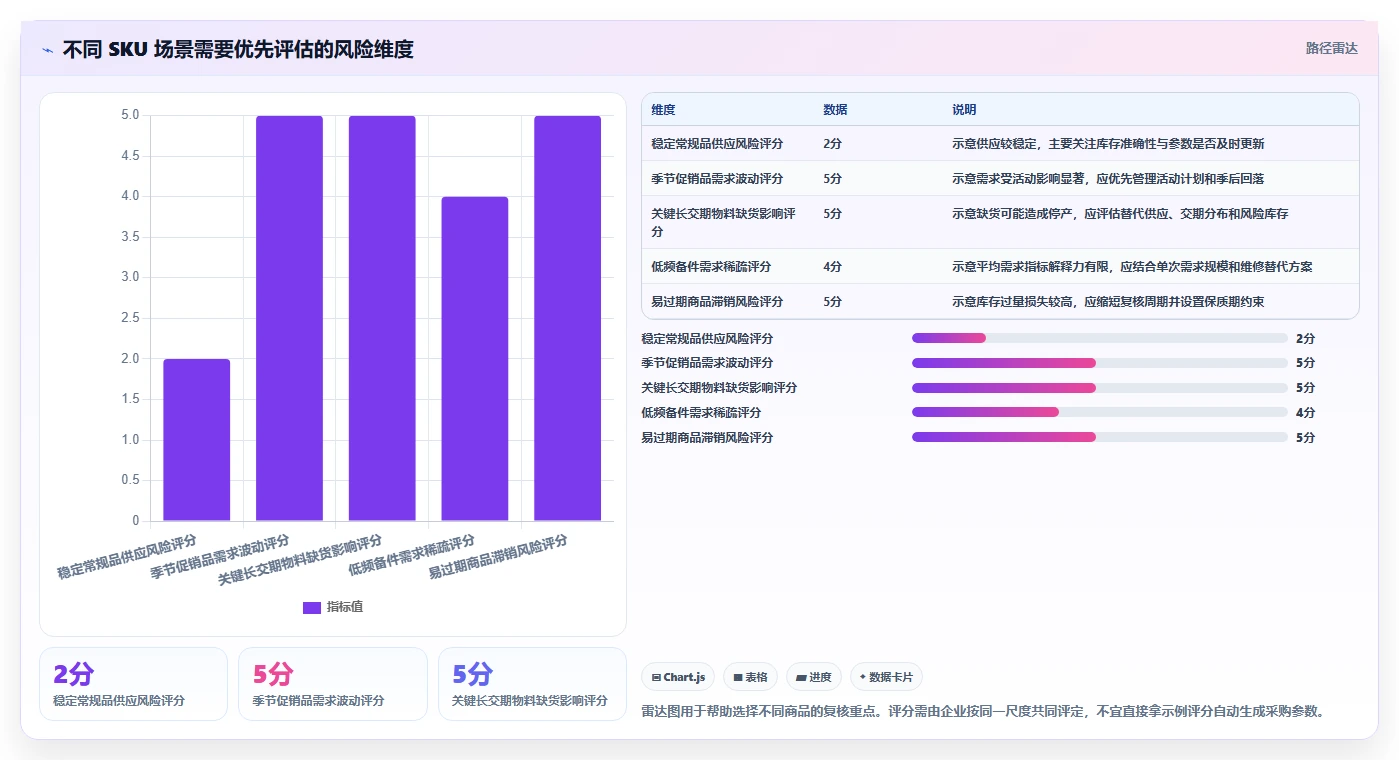Image resolution: width=1399 pixels, height=760 pixels.
Task: Open the 2分 稳定常规品供应风险评分 card
Action: point(134,684)
